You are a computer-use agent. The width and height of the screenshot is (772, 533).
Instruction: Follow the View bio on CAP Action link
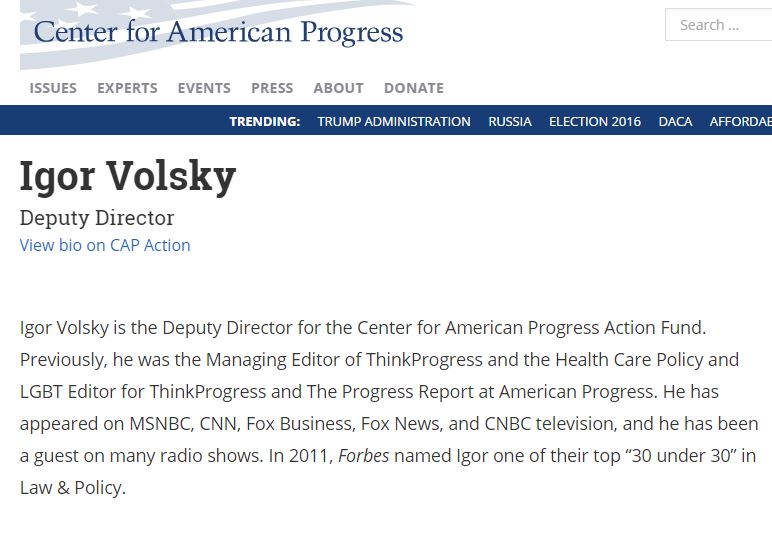[105, 245]
